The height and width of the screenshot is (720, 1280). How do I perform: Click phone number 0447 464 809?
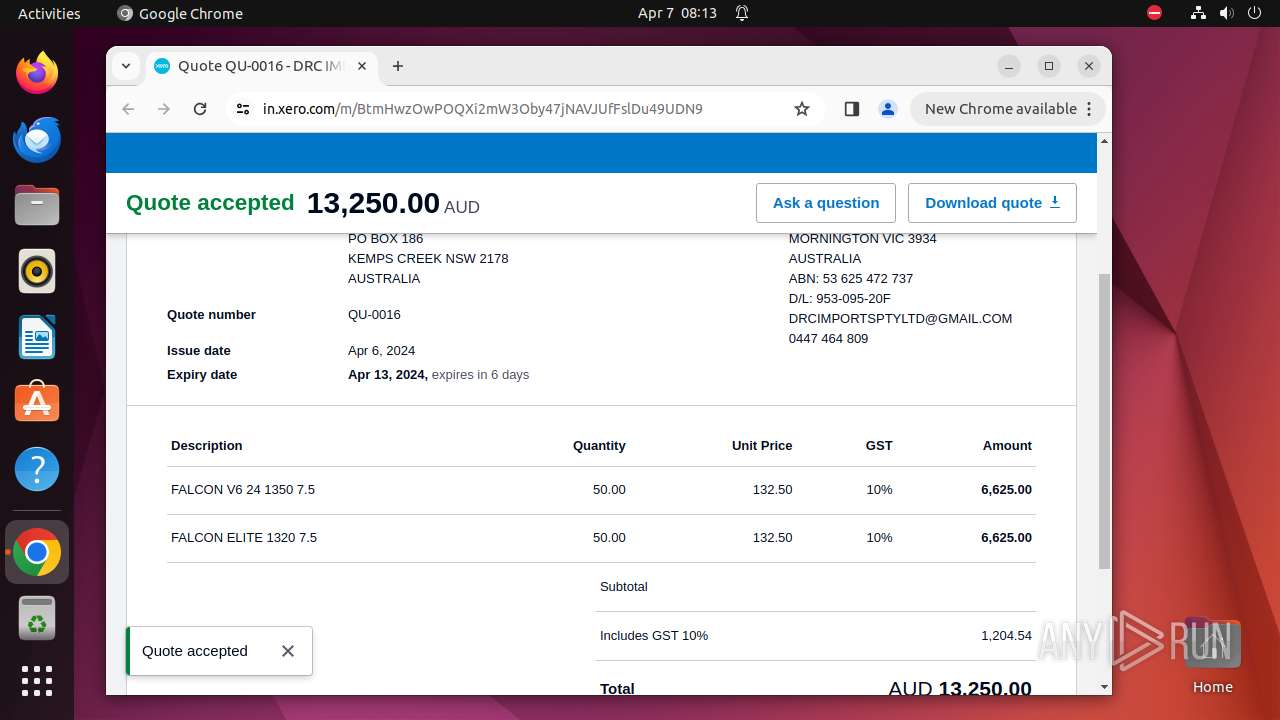[828, 339]
